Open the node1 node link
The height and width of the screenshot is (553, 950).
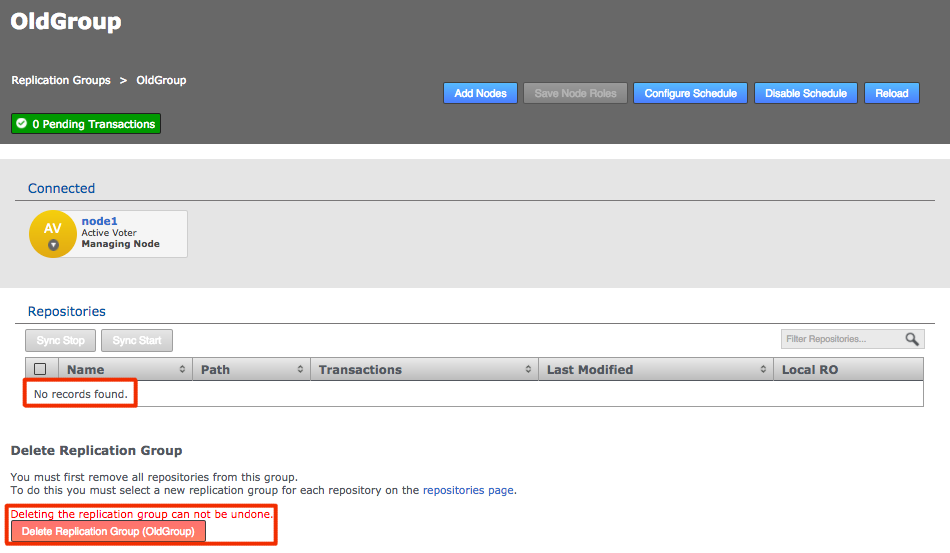point(100,221)
